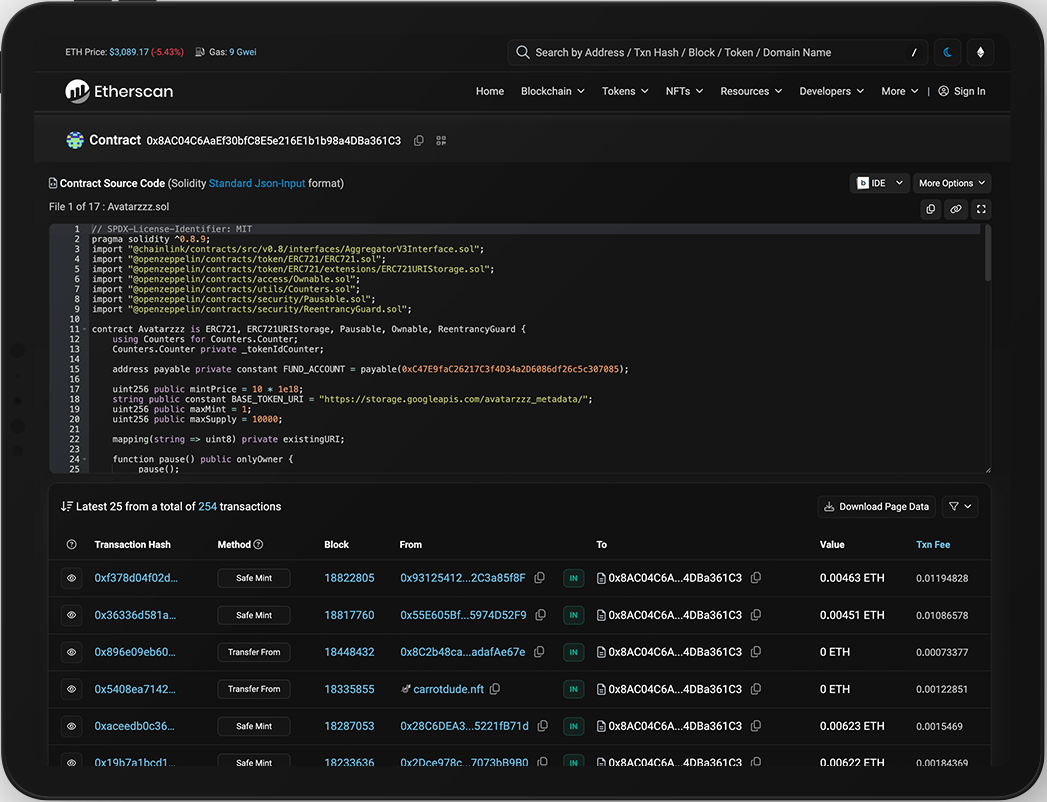Copy the contract address to clipboard
Image resolution: width=1047 pixels, height=802 pixels.
(x=419, y=141)
